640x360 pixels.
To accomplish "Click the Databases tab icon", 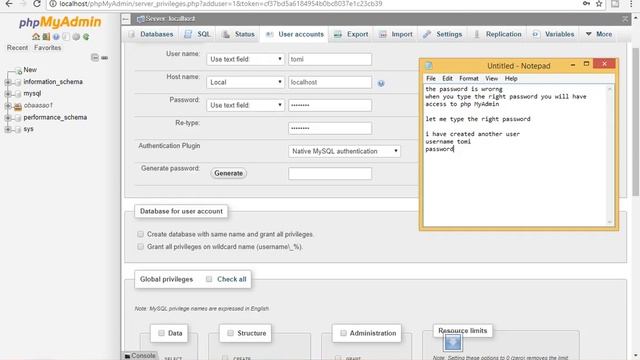I will point(131,34).
